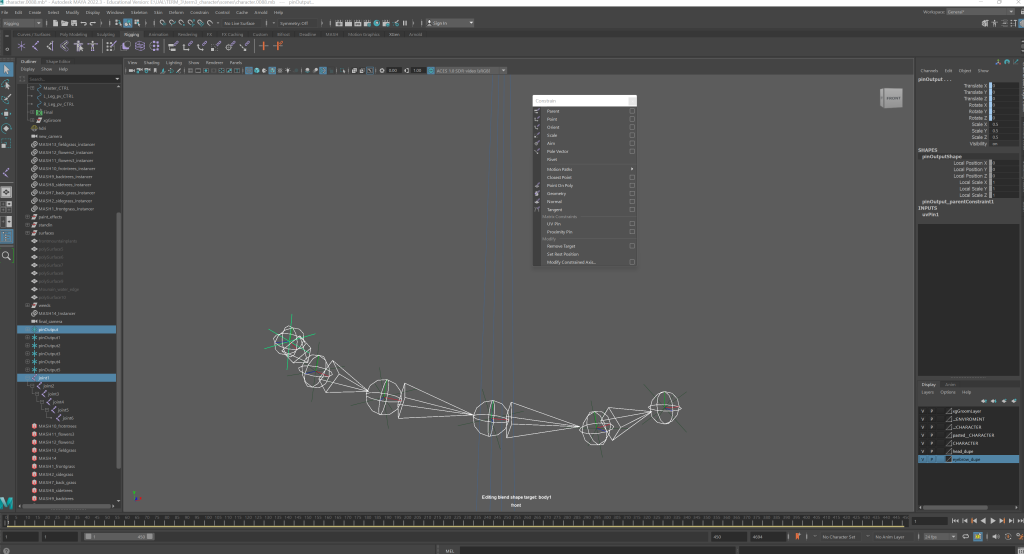Image resolution: width=1024 pixels, height=554 pixels.
Task: Open the Skeleton menu
Action: point(139,12)
